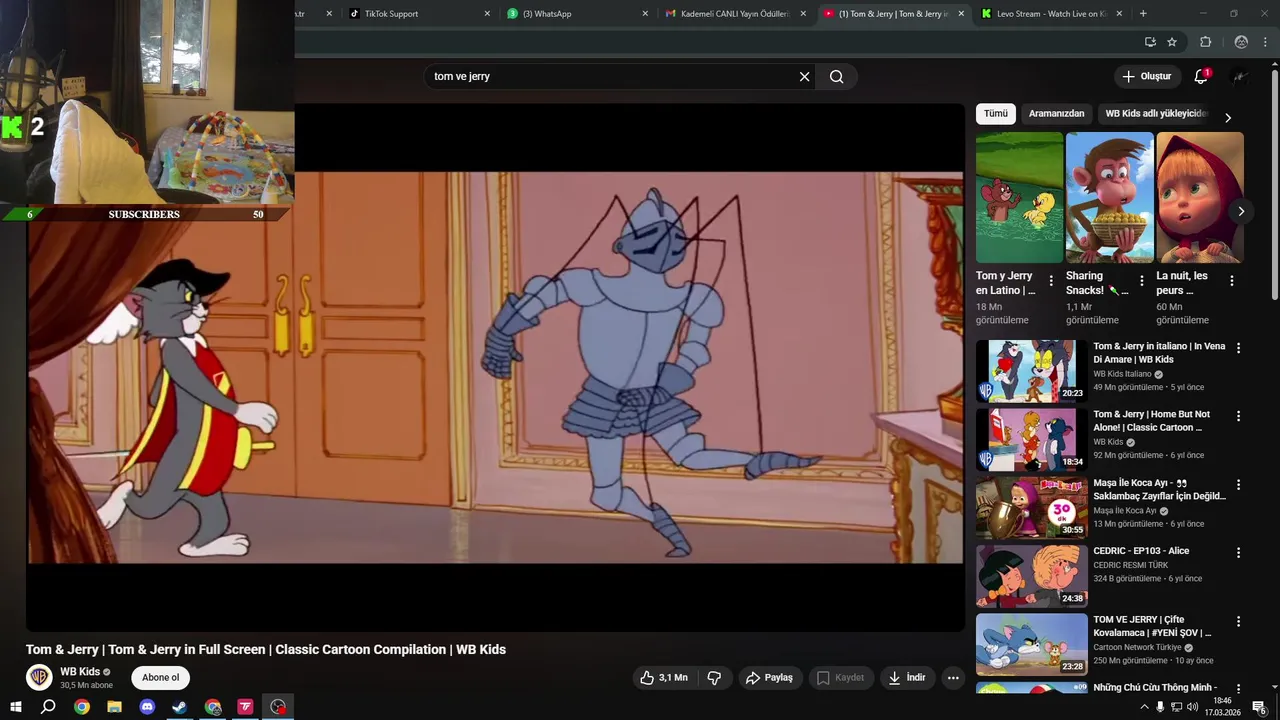Select the Aramanızdan filter chip

[1056, 114]
